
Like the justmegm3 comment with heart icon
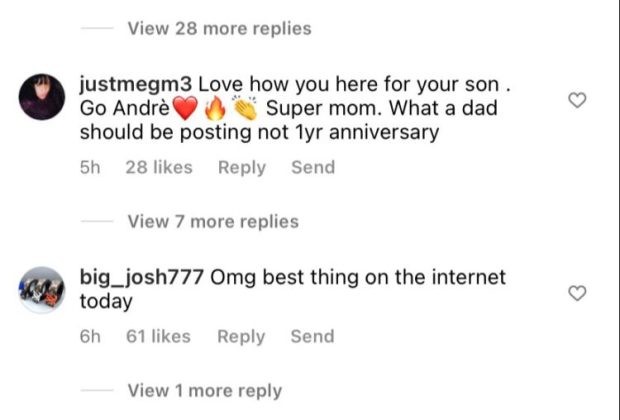576,100
